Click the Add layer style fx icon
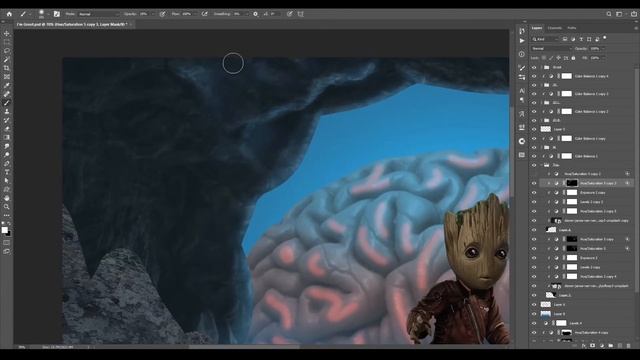 (584, 346)
